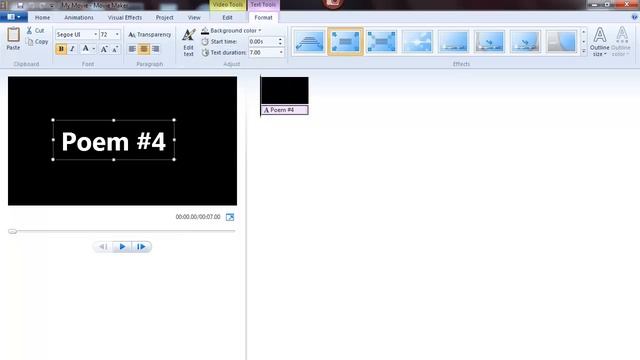Image resolution: width=640 pixels, height=360 pixels.
Task: Decrease Start time with down arrow
Action: pos(280,44)
